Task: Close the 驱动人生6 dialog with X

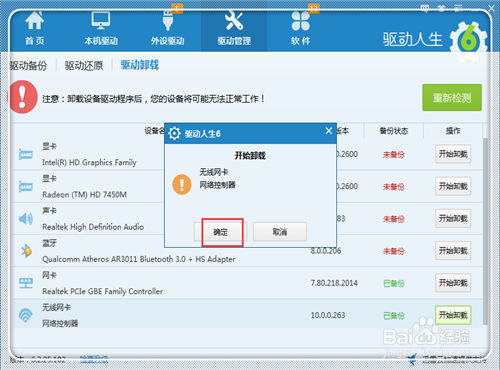Action: (x=329, y=131)
